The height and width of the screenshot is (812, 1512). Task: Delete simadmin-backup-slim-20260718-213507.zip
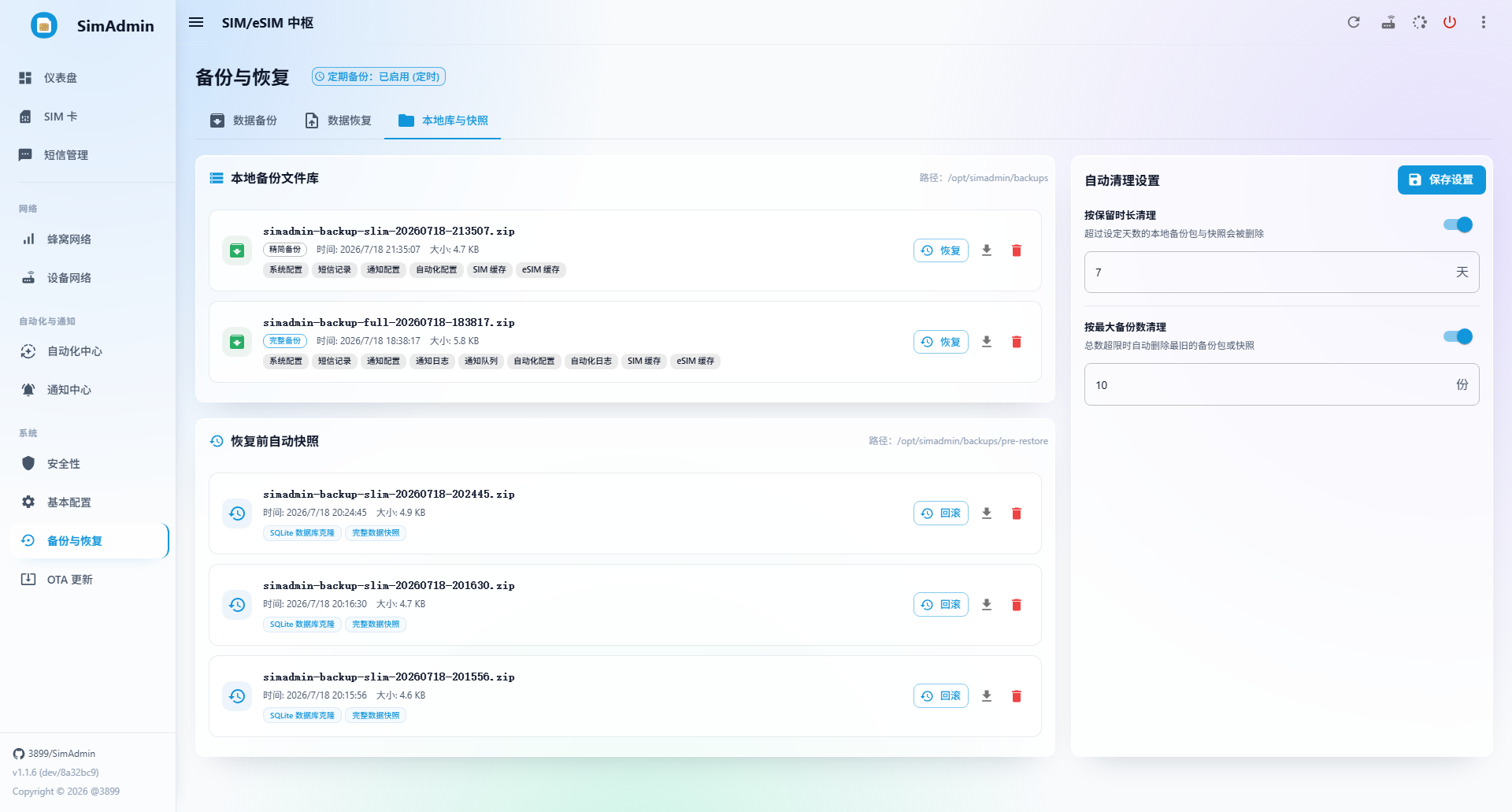tap(1017, 250)
